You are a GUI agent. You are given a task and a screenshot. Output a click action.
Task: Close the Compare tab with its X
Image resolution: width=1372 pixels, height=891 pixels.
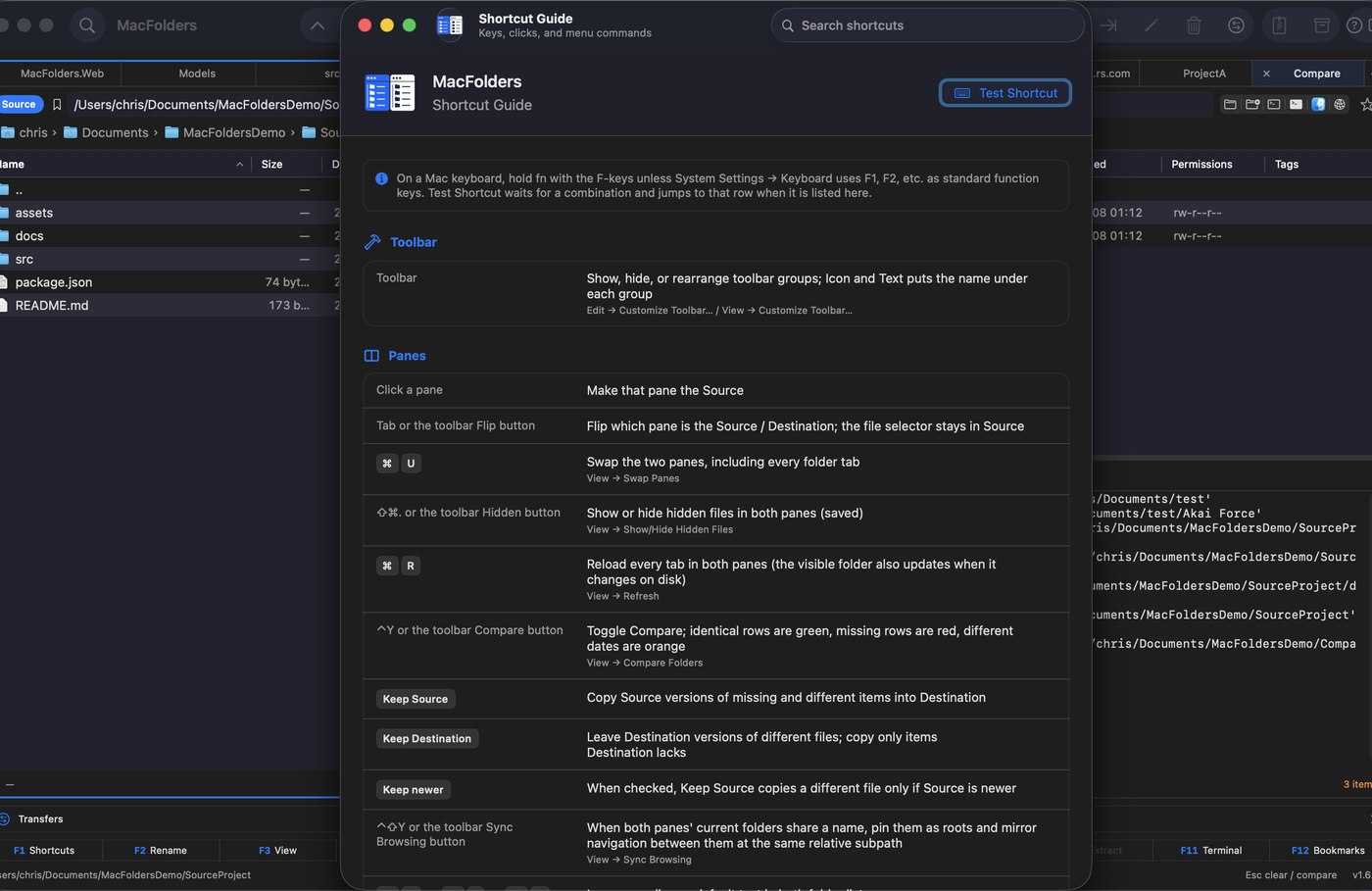tap(1266, 74)
